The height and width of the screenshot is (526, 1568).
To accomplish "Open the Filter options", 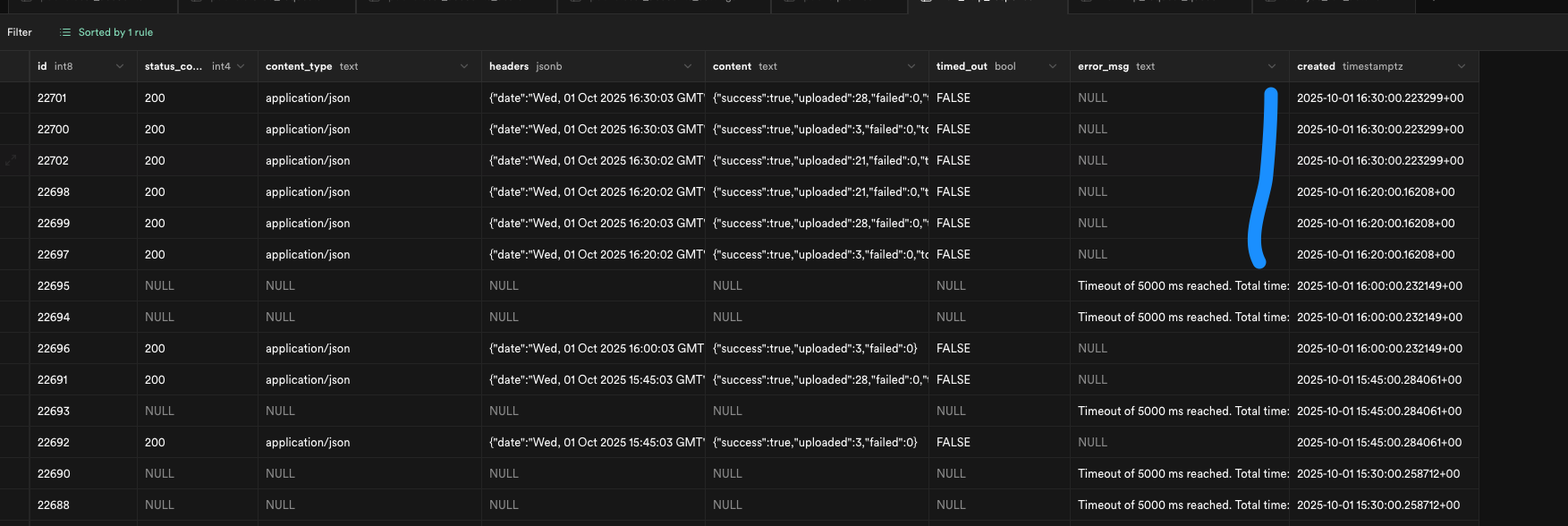I will click(20, 32).
